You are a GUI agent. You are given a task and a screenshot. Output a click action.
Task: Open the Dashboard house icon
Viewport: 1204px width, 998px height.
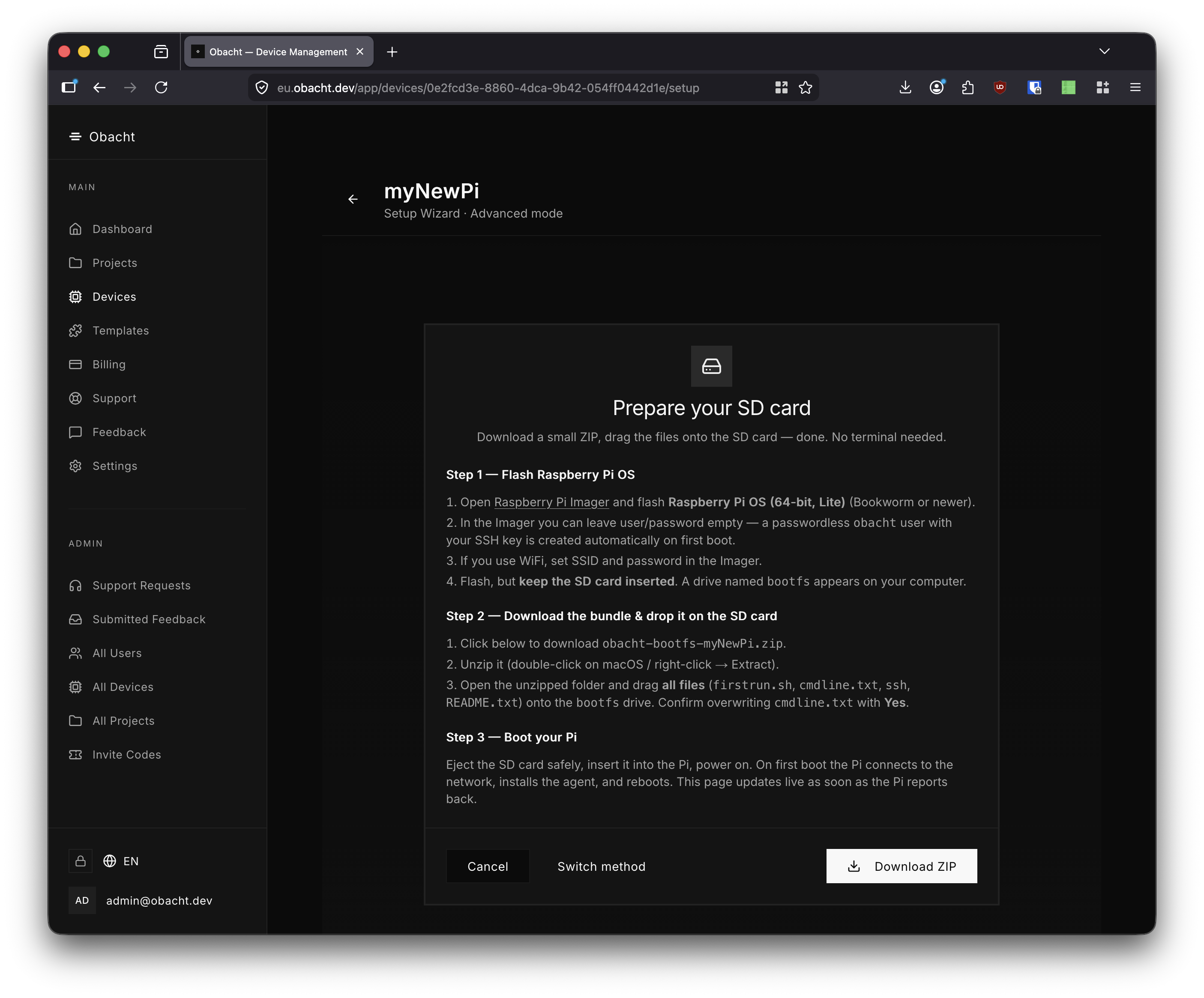[75, 229]
